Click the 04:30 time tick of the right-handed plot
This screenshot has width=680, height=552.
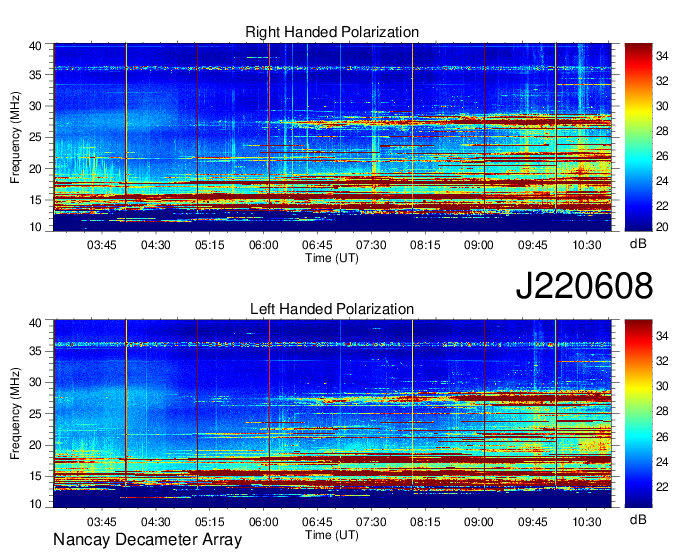pos(155,245)
